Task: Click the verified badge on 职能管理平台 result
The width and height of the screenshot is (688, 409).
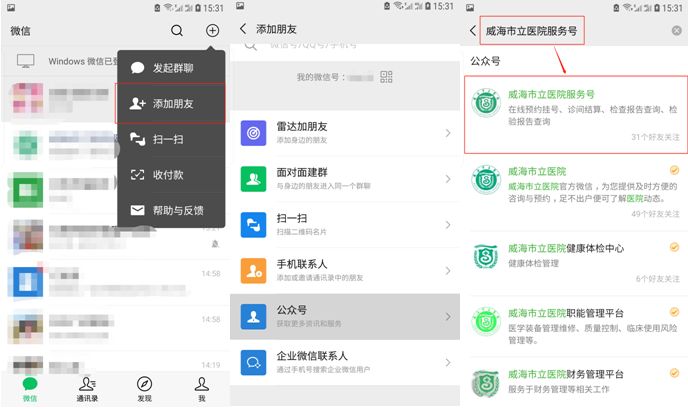Action: click(x=674, y=312)
